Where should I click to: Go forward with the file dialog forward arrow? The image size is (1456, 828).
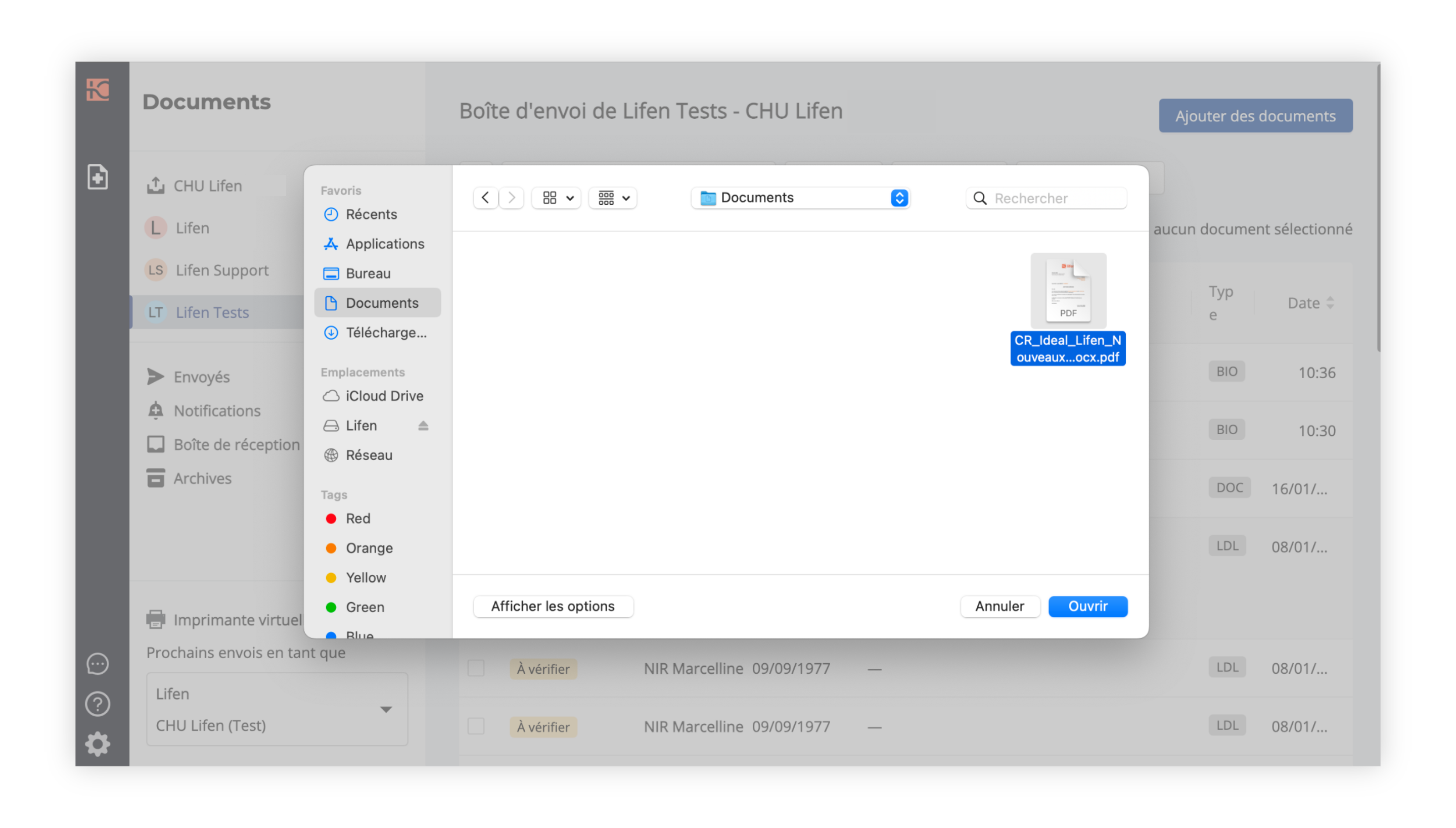(511, 198)
